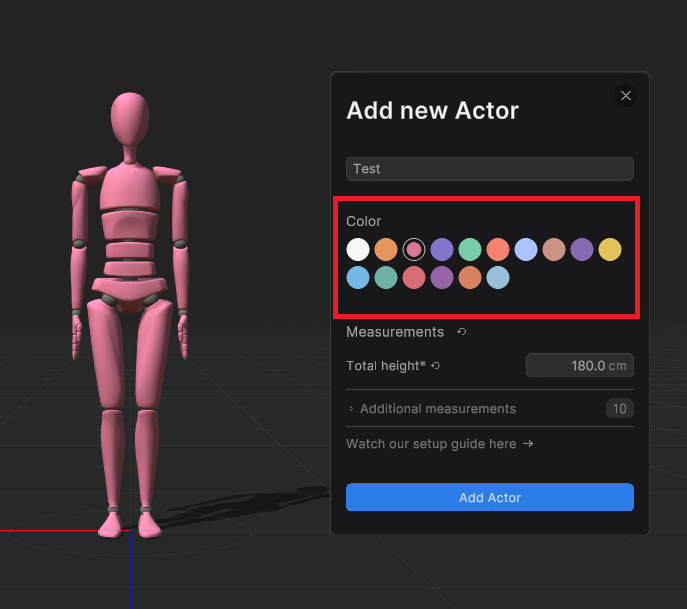This screenshot has width=687, height=609.
Task: Choose the selected pink ringed swatch
Action: click(414, 249)
